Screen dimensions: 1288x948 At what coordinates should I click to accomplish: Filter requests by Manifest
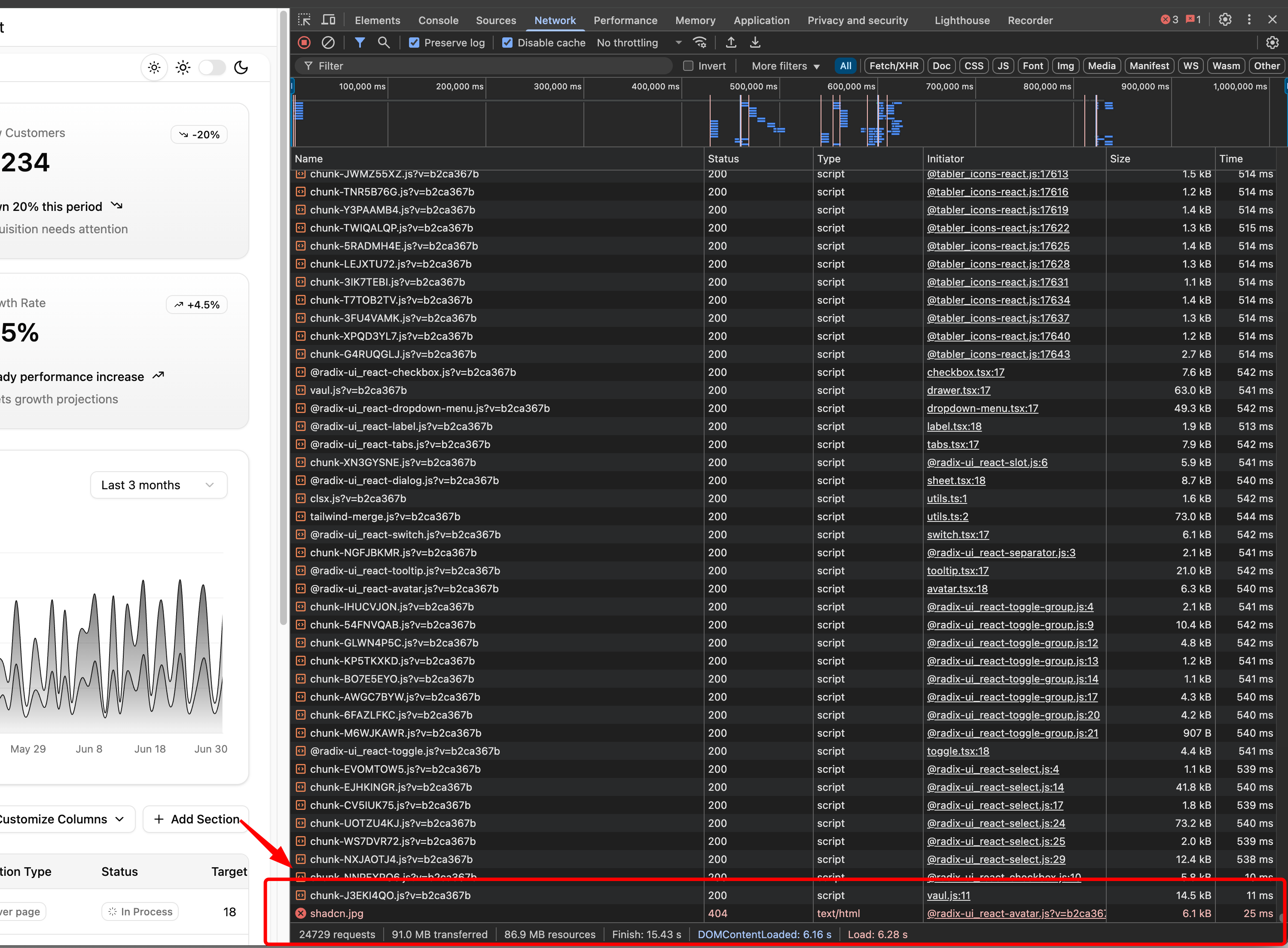pos(1149,66)
